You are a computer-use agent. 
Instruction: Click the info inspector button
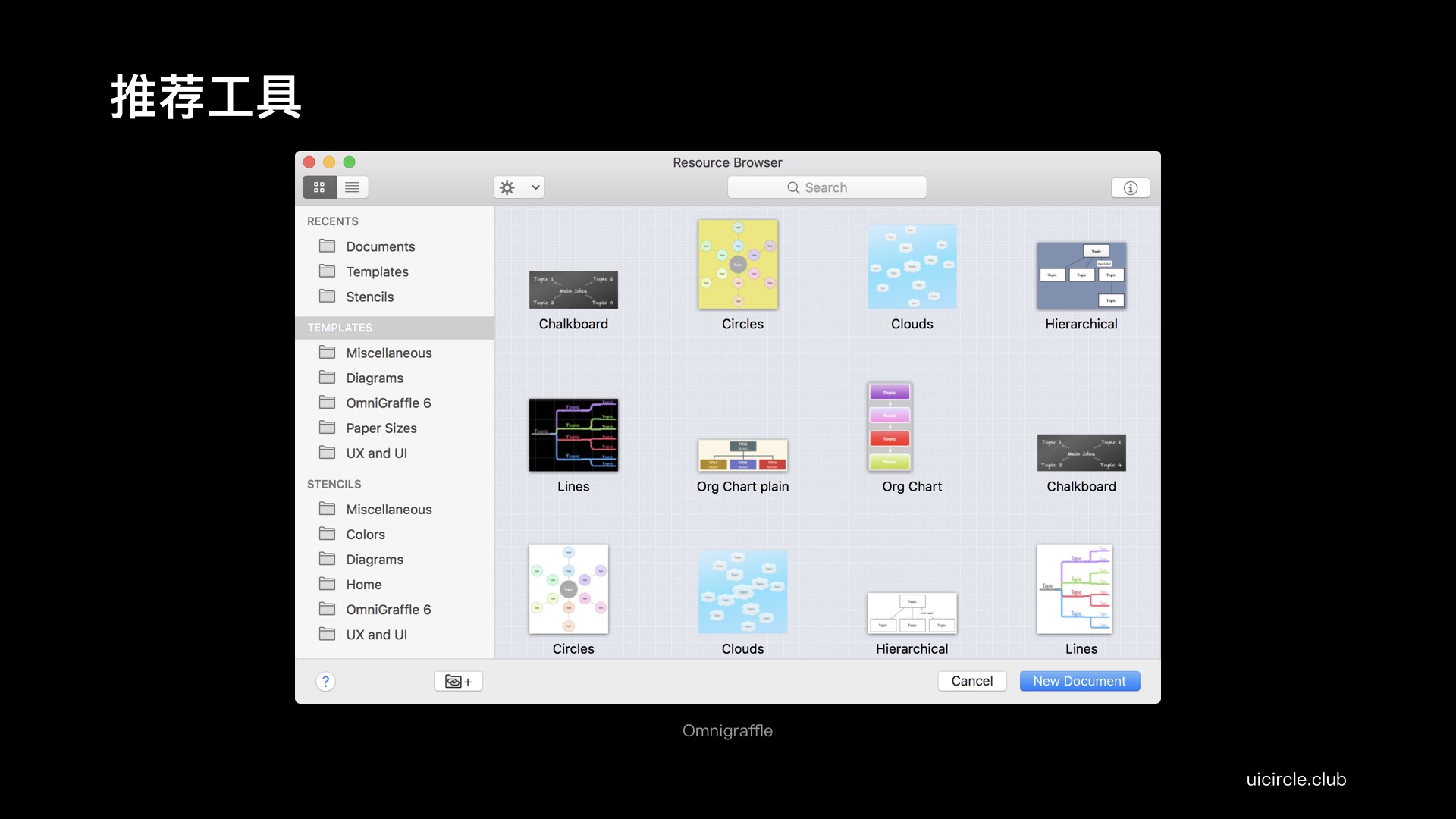point(1130,188)
